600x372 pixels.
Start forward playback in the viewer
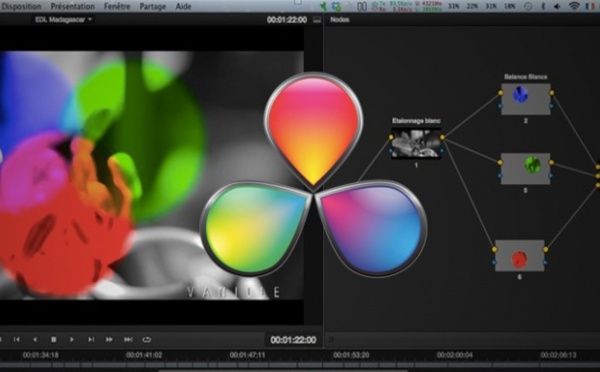[72, 339]
